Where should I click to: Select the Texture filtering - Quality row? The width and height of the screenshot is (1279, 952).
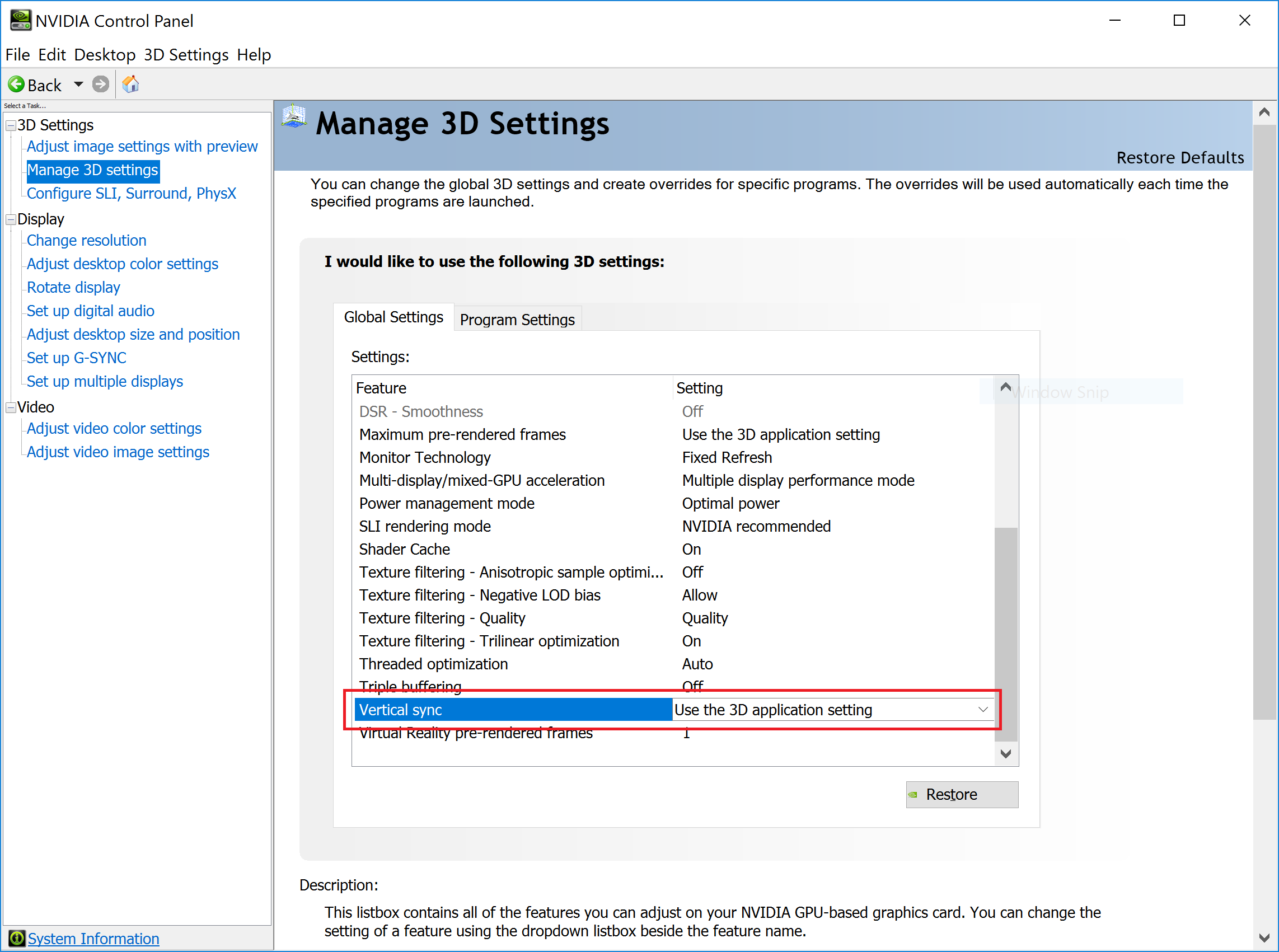click(x=673, y=618)
